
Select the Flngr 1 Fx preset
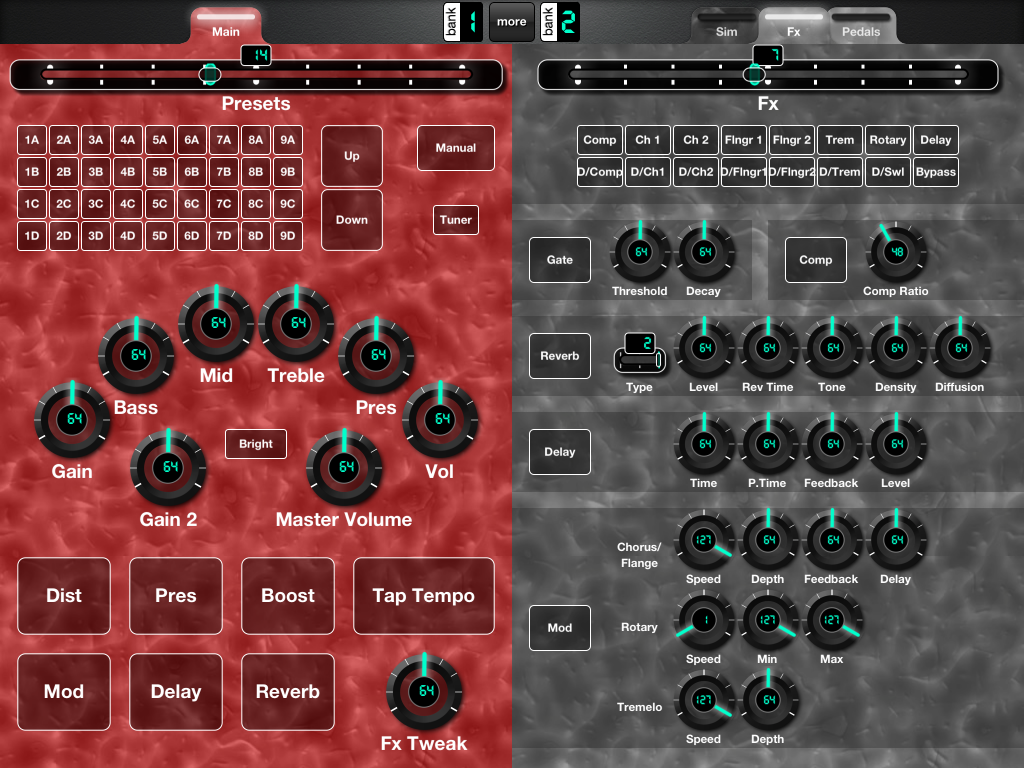pos(744,140)
